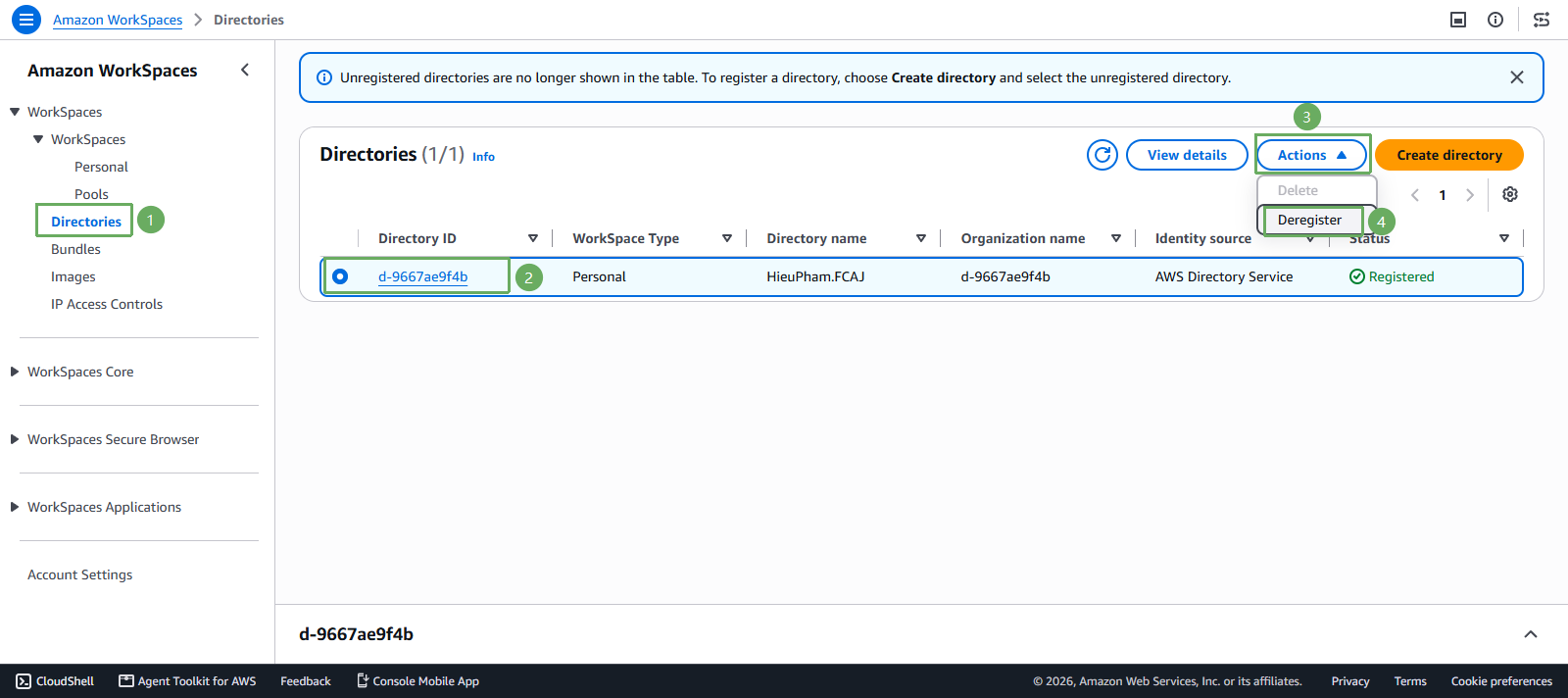Viewport: 1568px width, 698px height.
Task: Expand the d-9667ae9f4b details panel
Action: click(x=1531, y=634)
